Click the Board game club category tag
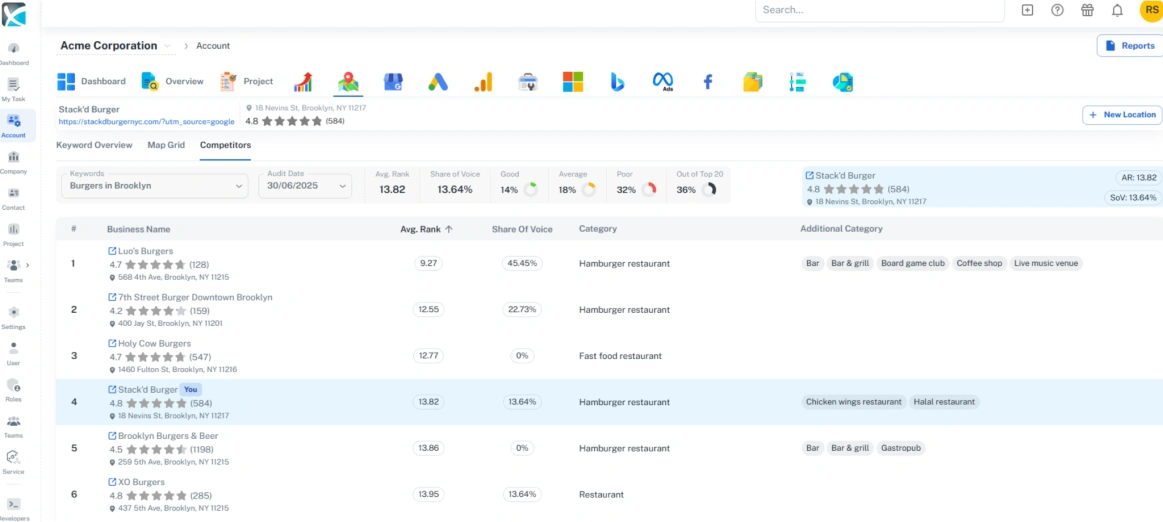This screenshot has height=522, width=1163. tap(912, 263)
